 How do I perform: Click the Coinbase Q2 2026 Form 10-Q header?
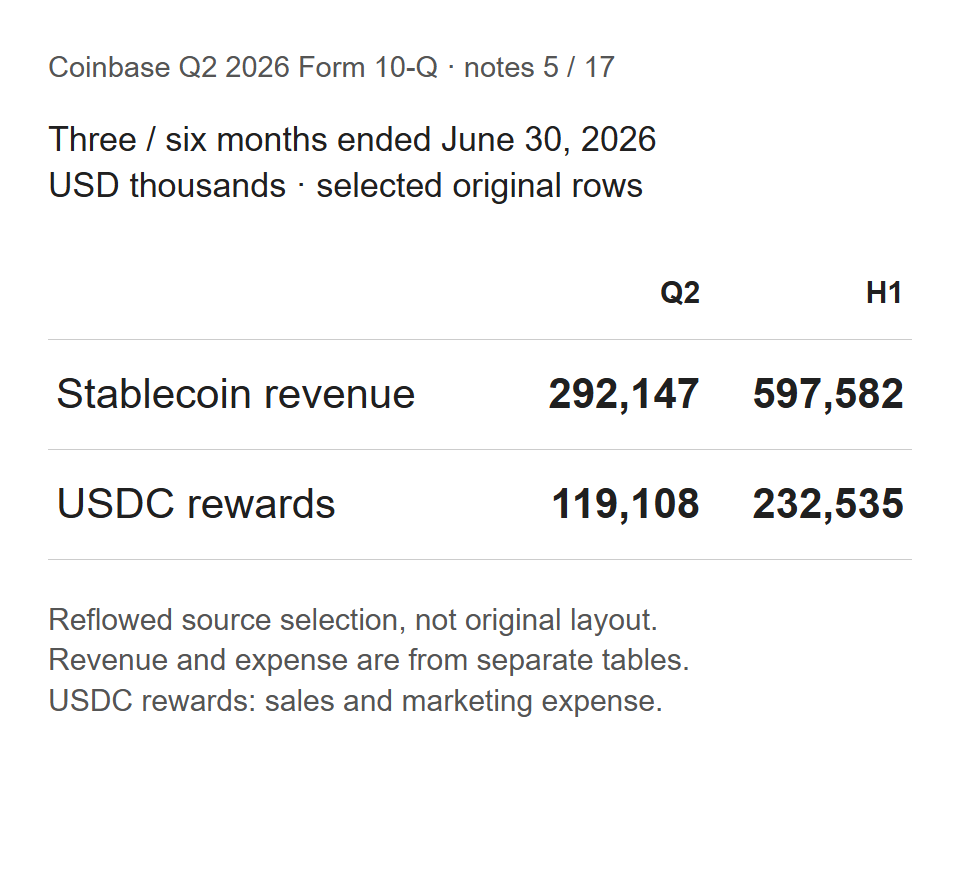click(x=331, y=67)
